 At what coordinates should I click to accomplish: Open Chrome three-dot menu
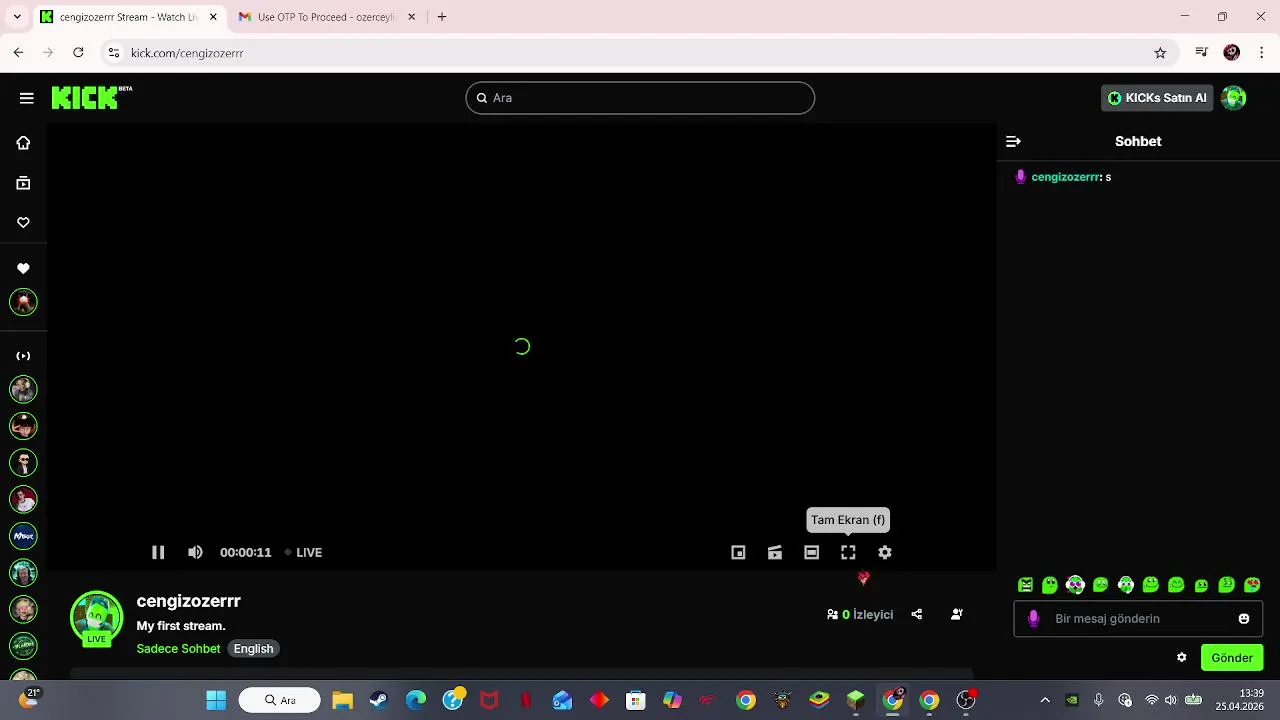coord(1262,53)
